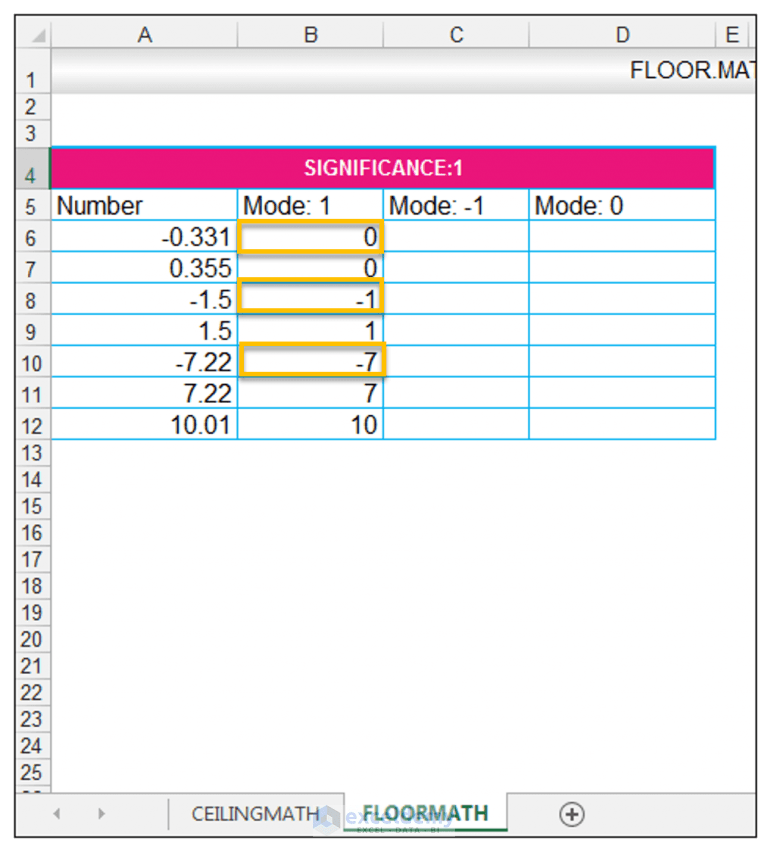Click the Mode: 1 header cell
Viewport: 768px width, 852px height.
(x=310, y=205)
